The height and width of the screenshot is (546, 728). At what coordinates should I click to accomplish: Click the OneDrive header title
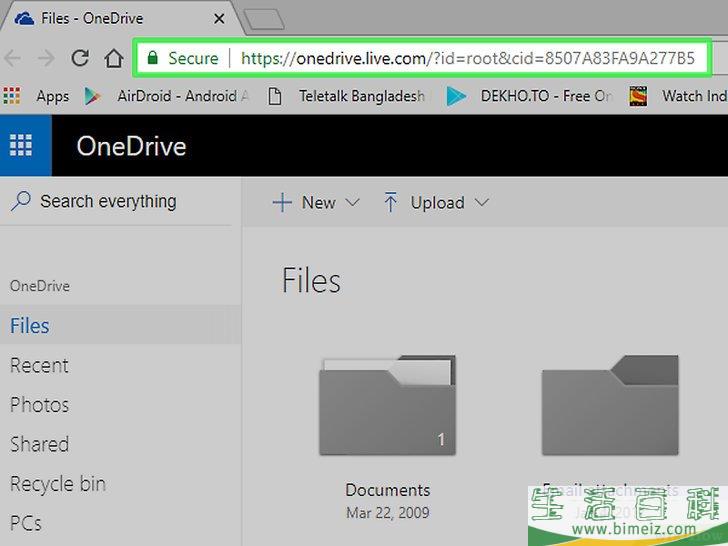click(x=131, y=146)
